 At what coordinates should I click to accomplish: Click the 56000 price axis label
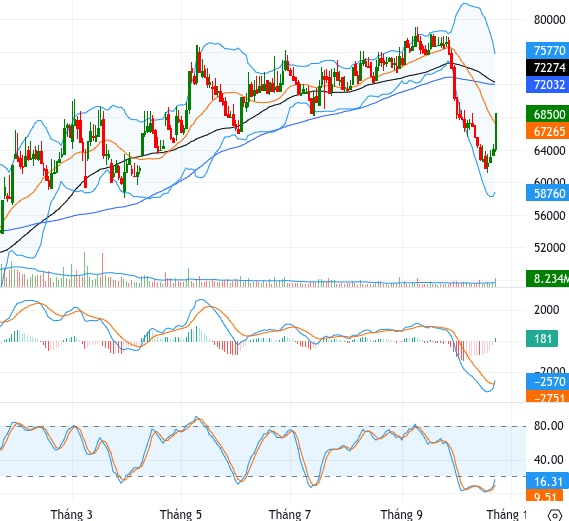click(549, 216)
